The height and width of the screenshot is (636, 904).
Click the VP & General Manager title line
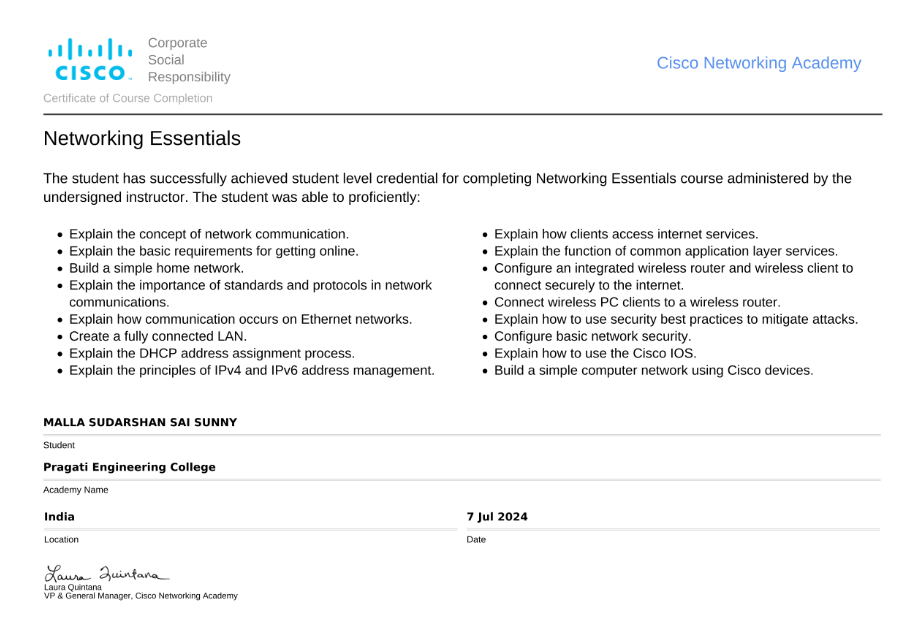click(140, 596)
